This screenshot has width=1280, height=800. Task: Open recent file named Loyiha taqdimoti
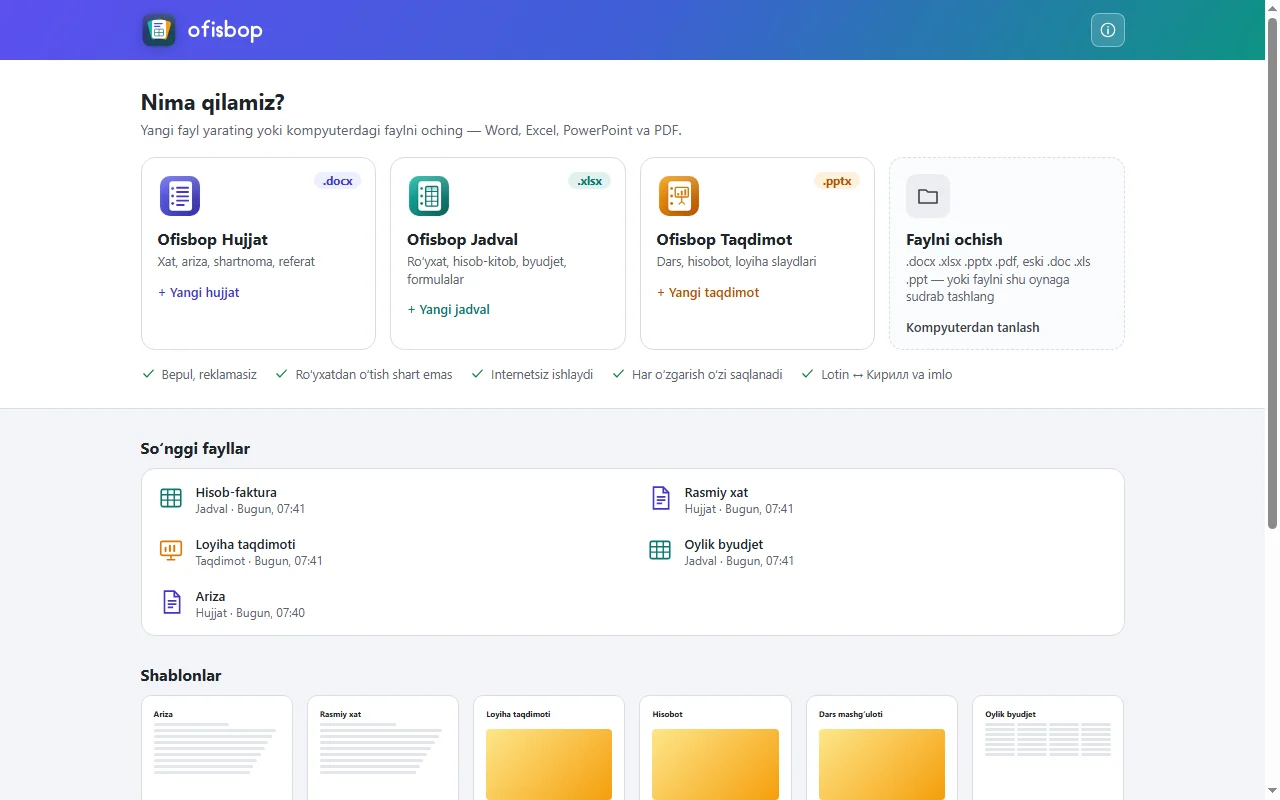[388, 552]
